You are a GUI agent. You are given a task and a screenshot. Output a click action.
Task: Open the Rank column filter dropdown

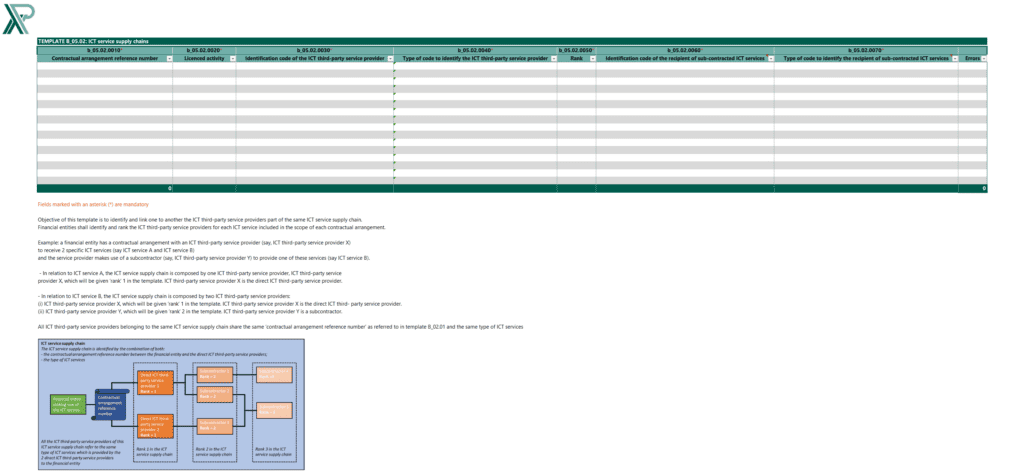[x=593, y=59]
